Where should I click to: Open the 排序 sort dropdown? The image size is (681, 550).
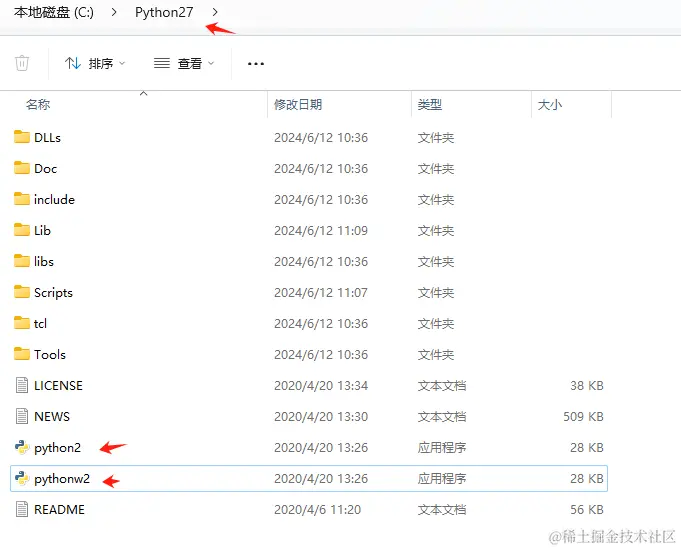pyautogui.click(x=95, y=63)
